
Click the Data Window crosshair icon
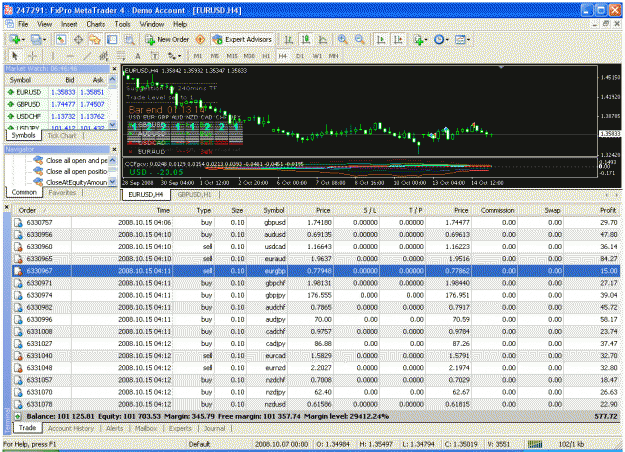pyautogui.click(x=79, y=39)
